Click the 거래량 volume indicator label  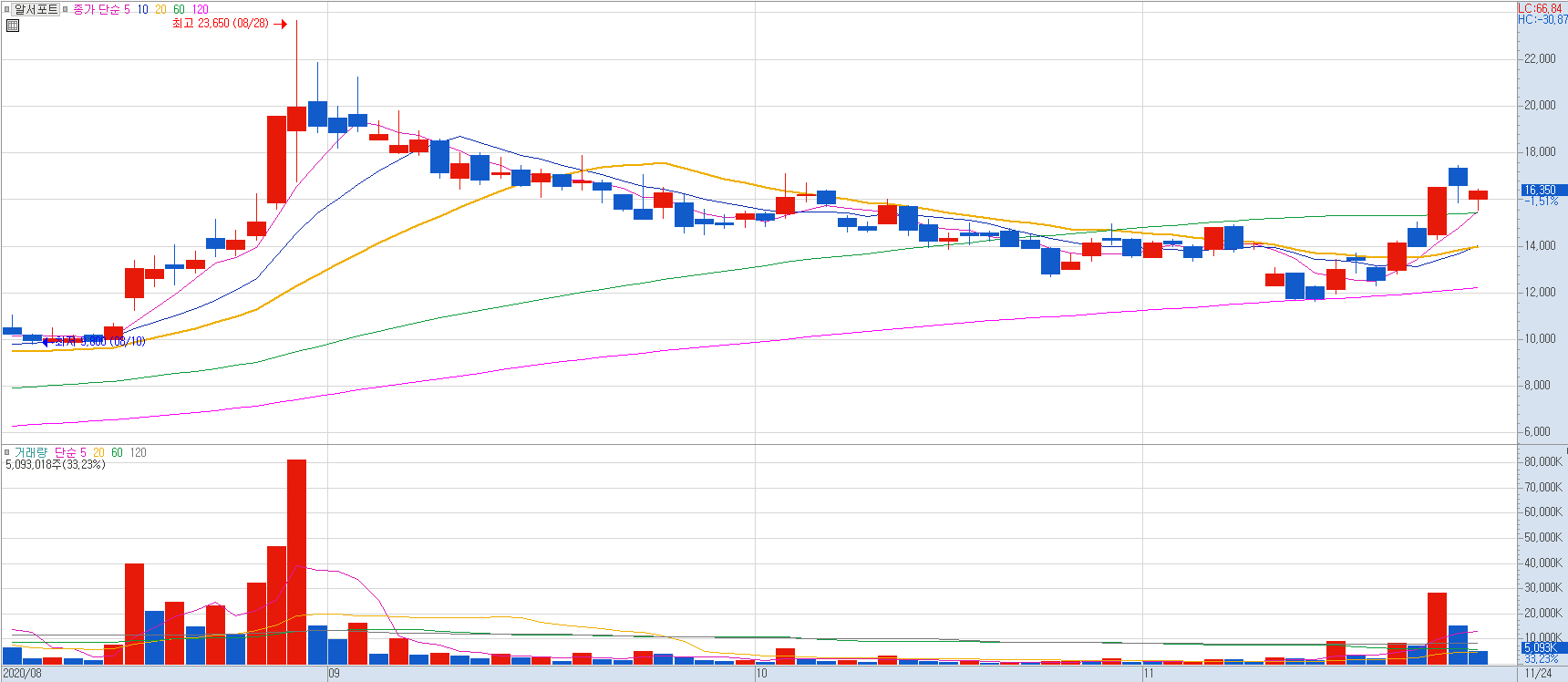coord(31,452)
